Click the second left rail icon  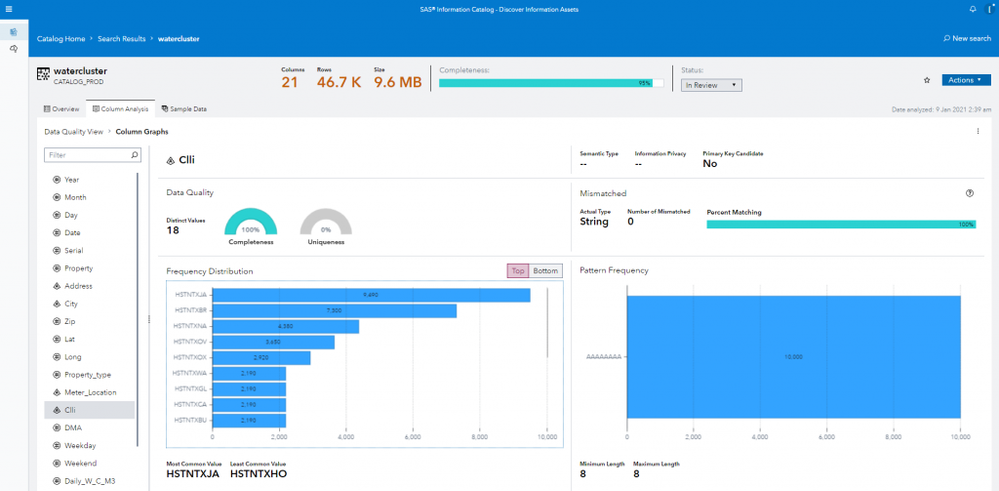(x=13, y=49)
